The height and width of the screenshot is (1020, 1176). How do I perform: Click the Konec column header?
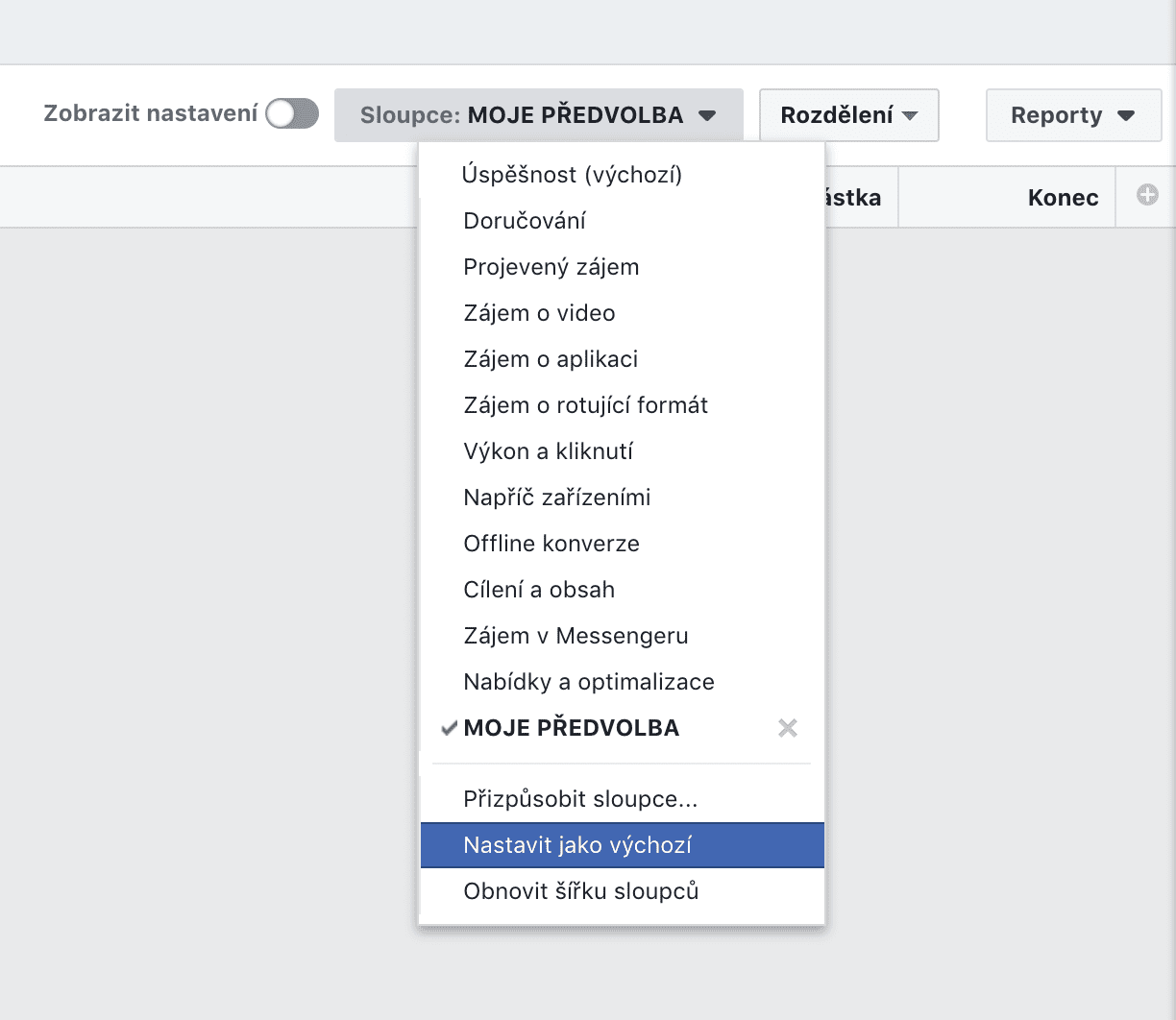(1063, 198)
